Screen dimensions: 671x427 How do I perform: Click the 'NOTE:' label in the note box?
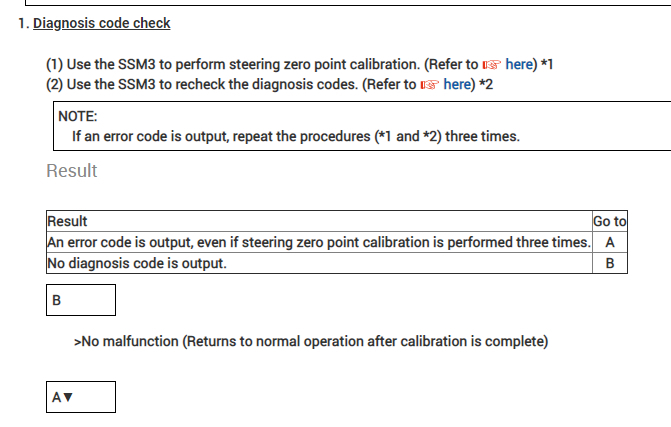pos(76,116)
